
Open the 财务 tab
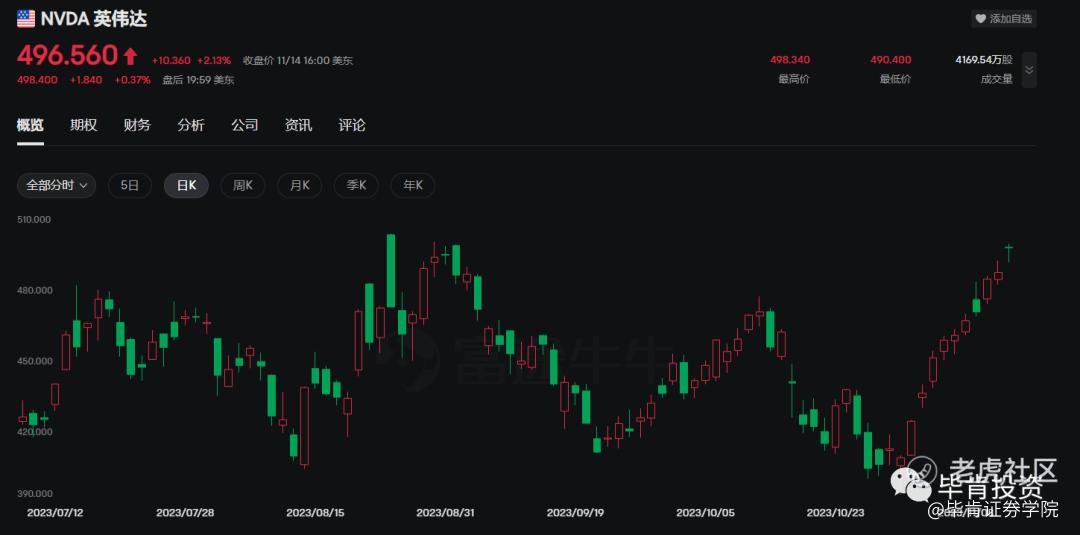pos(137,125)
